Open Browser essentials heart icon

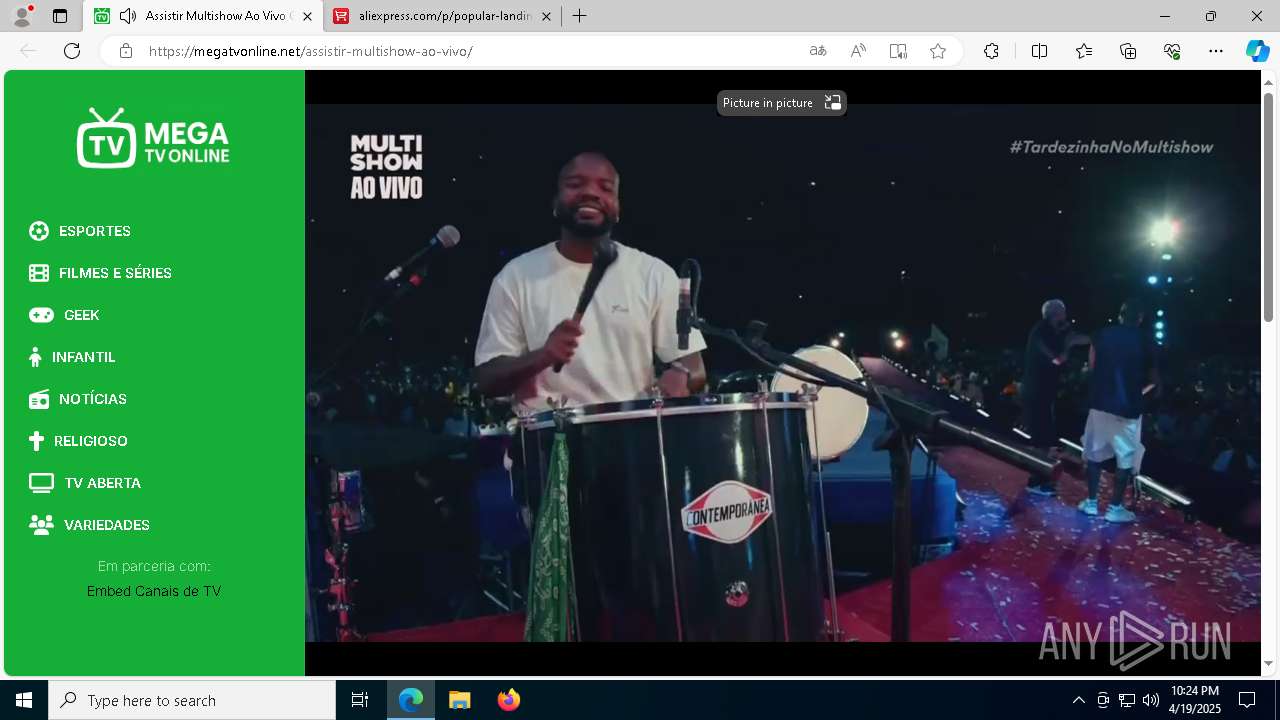click(x=1172, y=51)
